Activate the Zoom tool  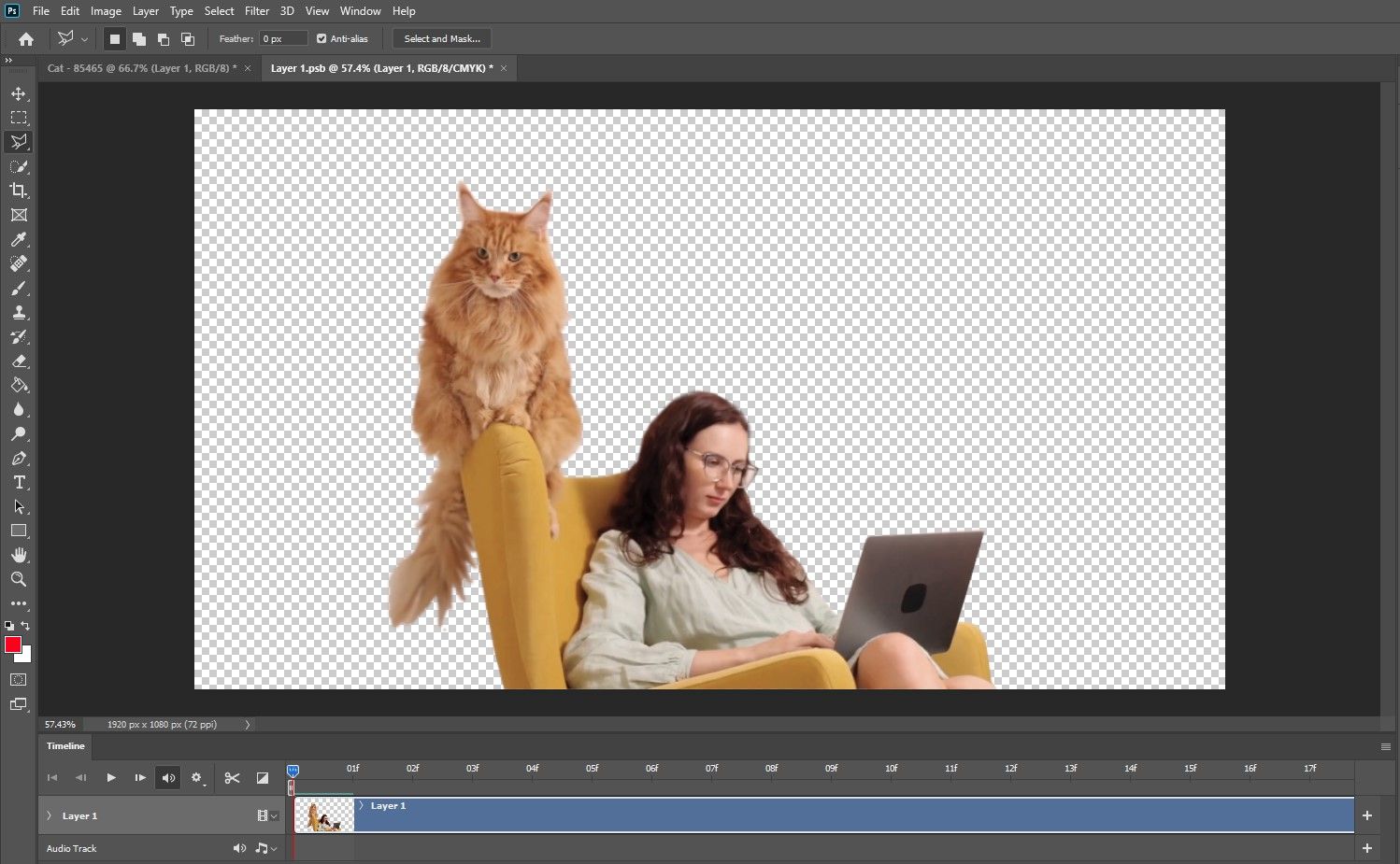[x=19, y=579]
